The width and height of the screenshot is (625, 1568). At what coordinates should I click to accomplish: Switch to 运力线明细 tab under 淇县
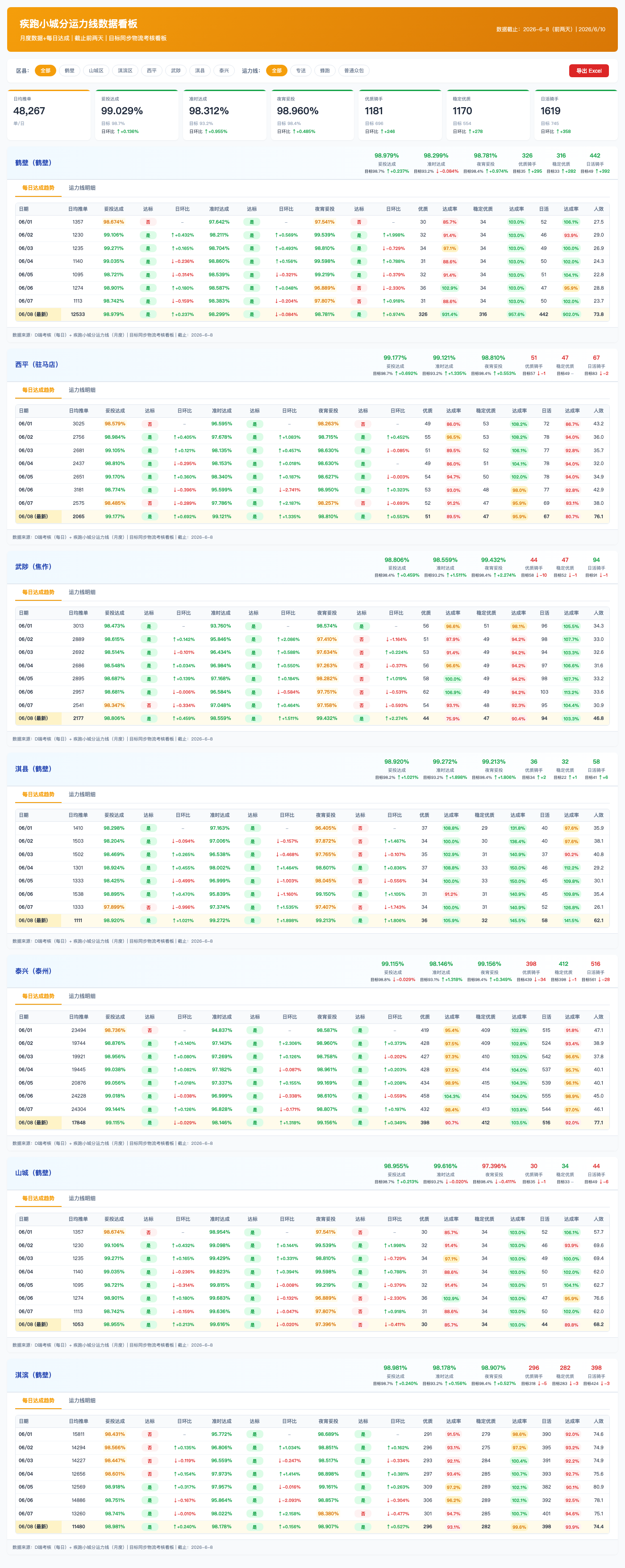[x=82, y=794]
